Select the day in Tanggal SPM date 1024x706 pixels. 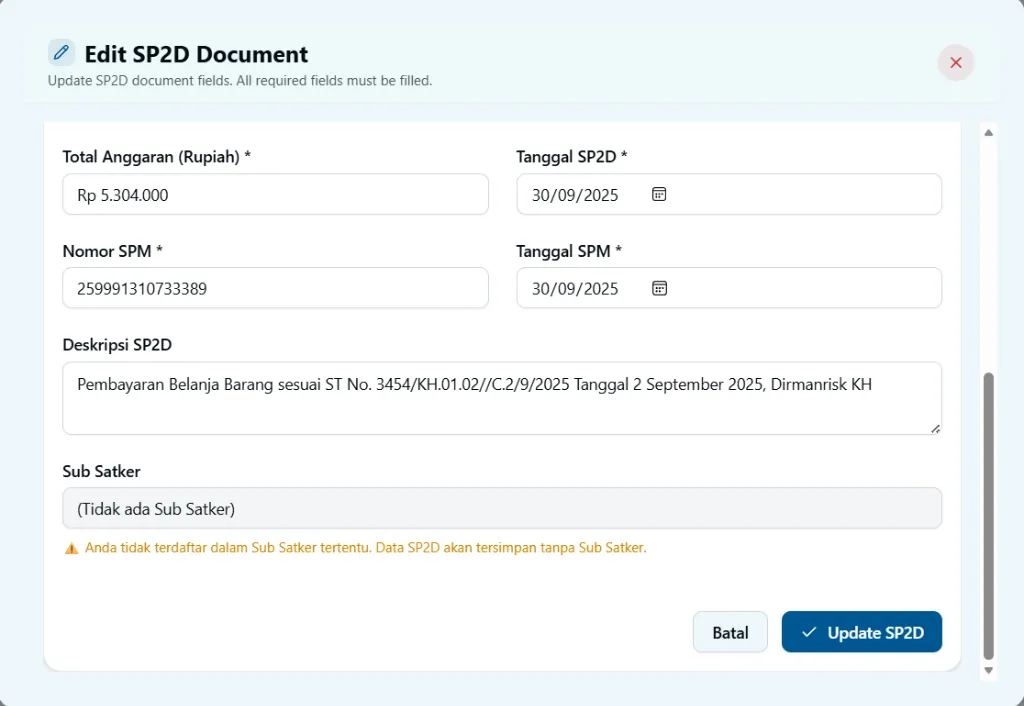coord(541,289)
